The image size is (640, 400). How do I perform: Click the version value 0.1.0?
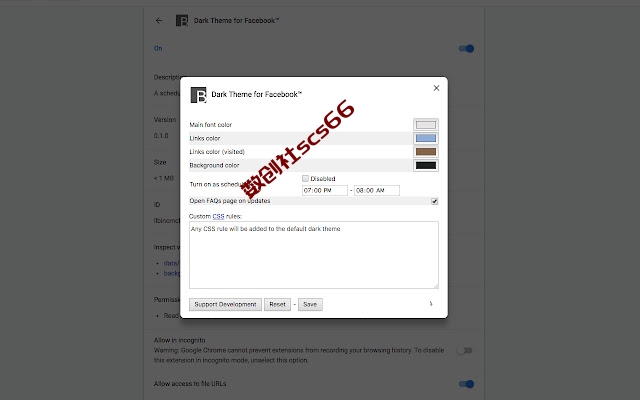coord(161,136)
